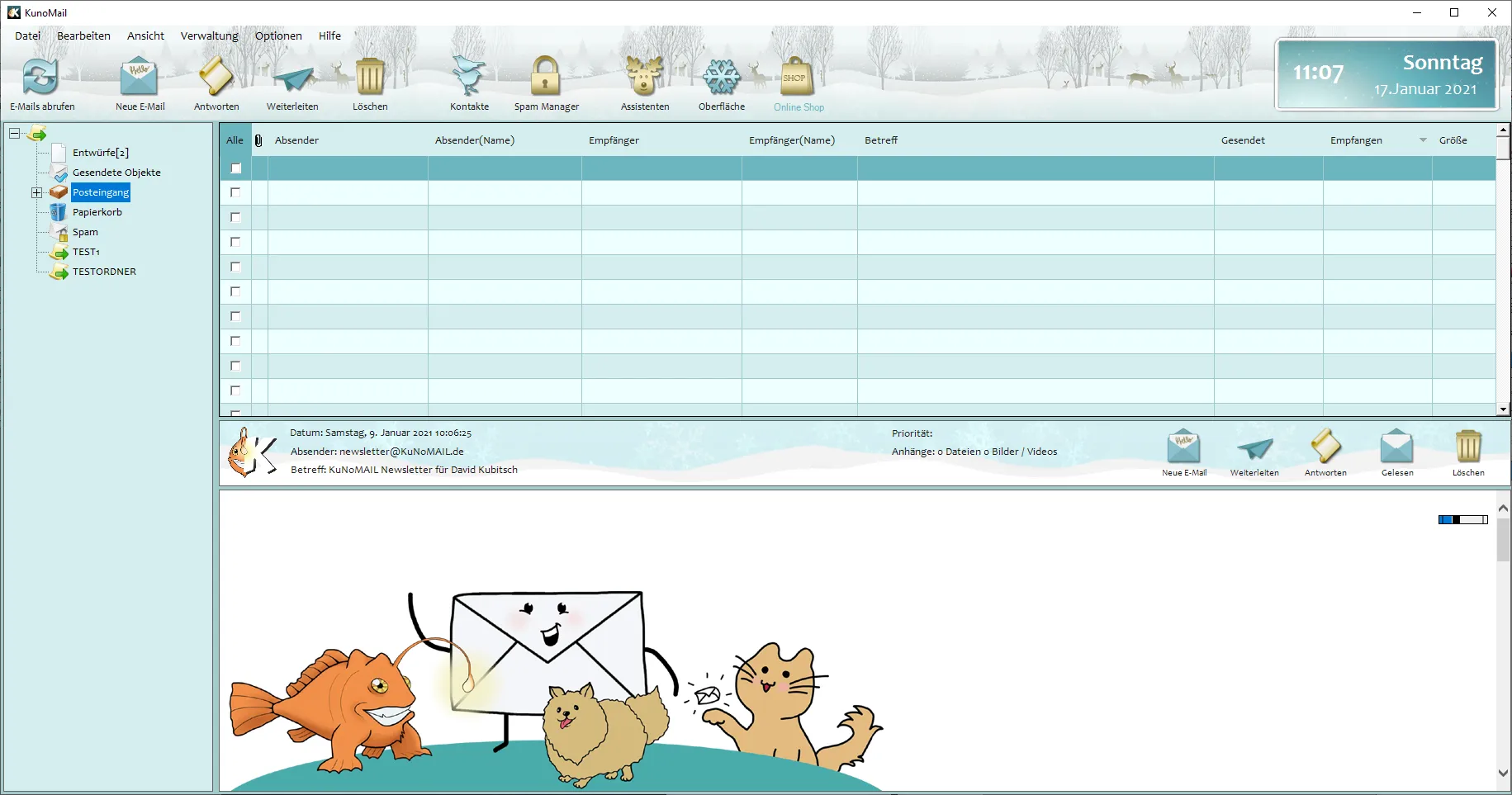Open Hilfe menu

(329, 35)
